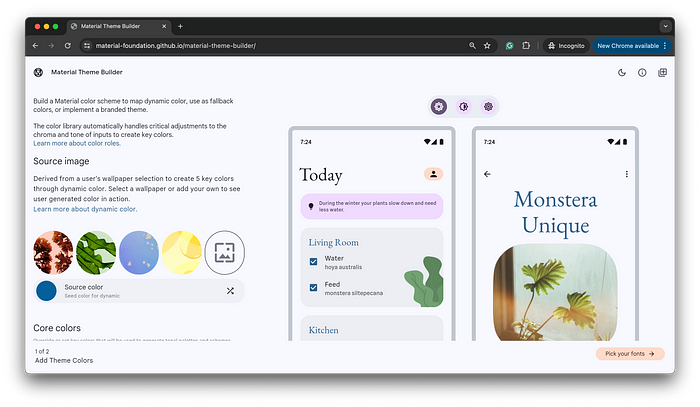Open a new browser tab

(x=180, y=26)
